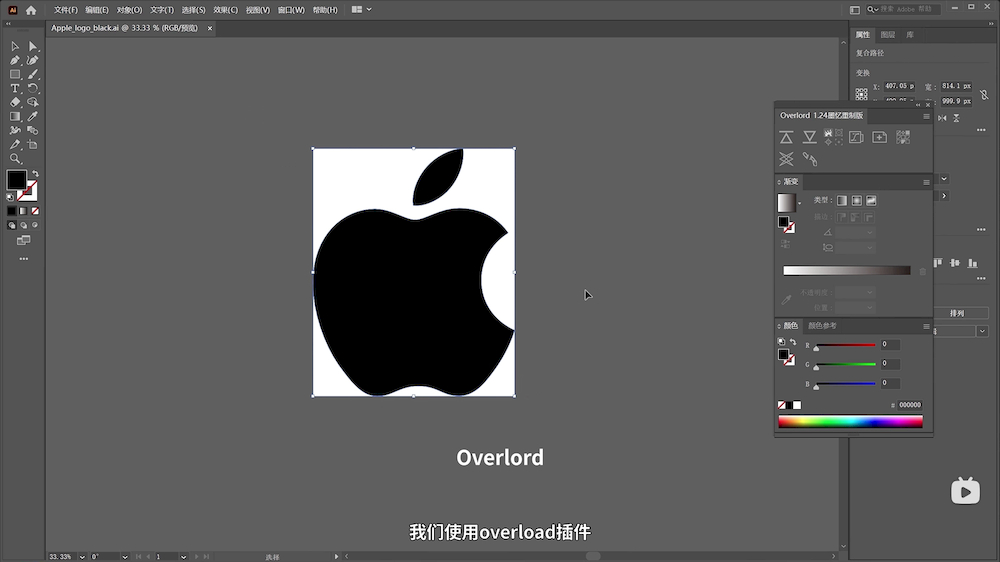Viewport: 1000px width, 562px height.
Task: Select the Width/Warp tool
Action: [x=15, y=130]
